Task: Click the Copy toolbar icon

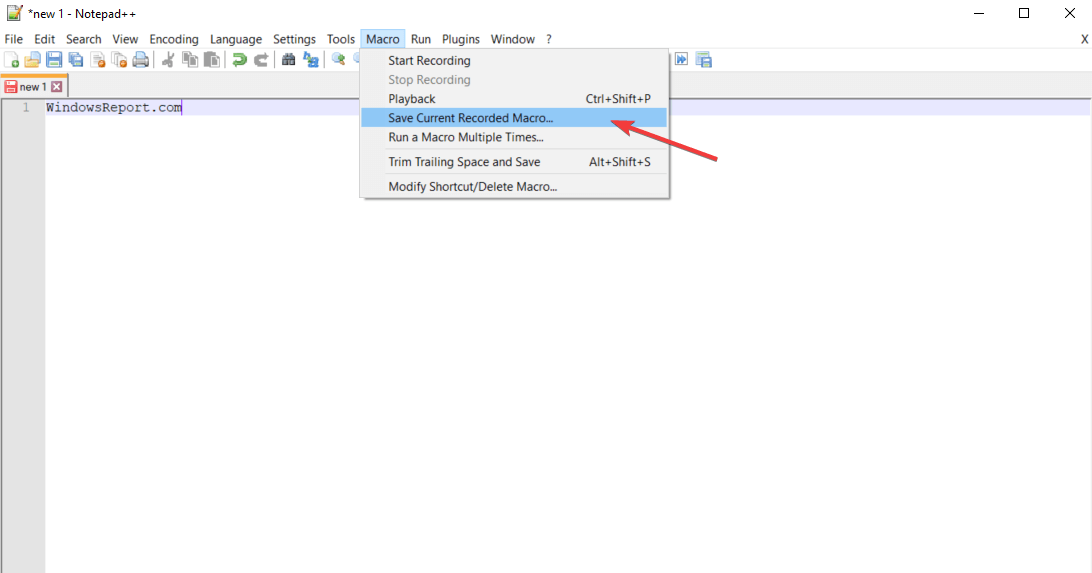Action: pos(189,60)
